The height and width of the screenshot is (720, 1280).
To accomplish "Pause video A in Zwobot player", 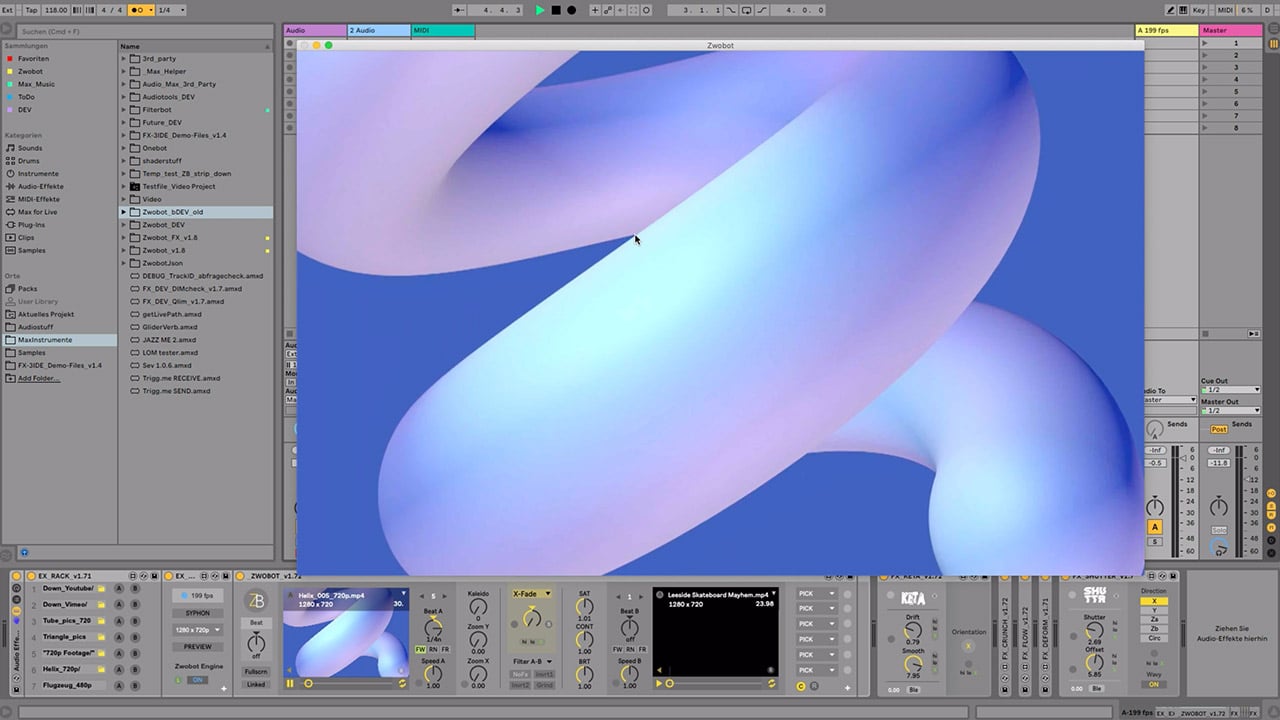I will click(x=291, y=683).
